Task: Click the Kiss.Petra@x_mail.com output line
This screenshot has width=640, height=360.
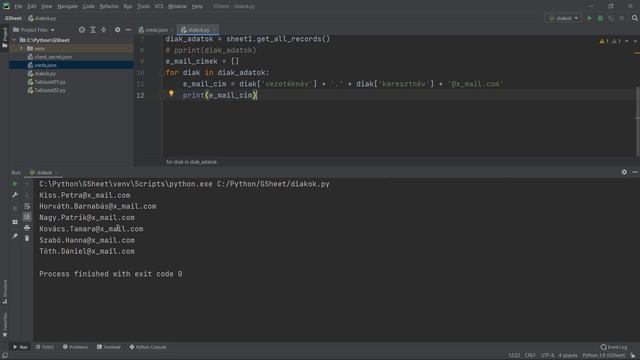Action: 85,195
